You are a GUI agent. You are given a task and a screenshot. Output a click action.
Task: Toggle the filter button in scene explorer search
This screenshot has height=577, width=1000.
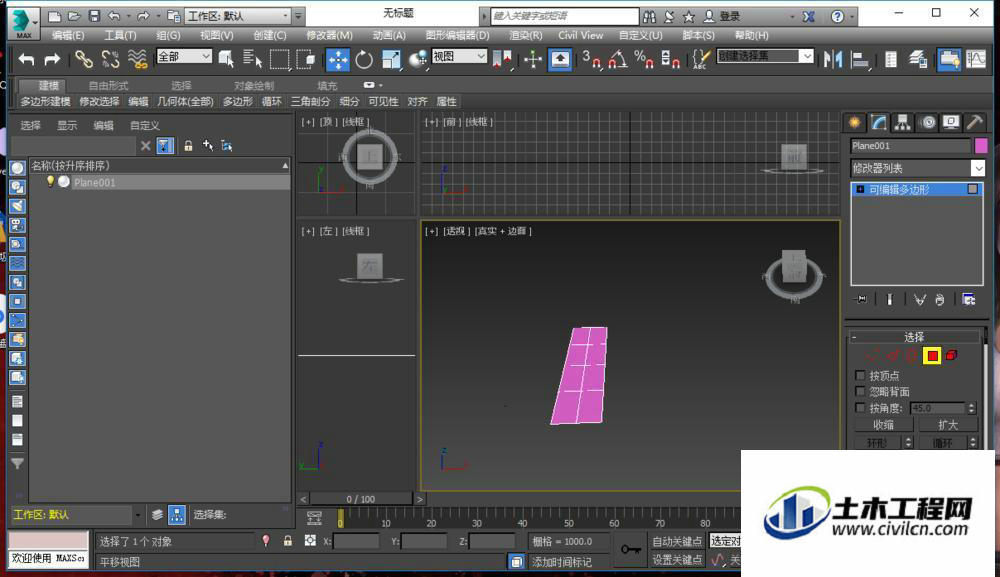pyautogui.click(x=165, y=146)
